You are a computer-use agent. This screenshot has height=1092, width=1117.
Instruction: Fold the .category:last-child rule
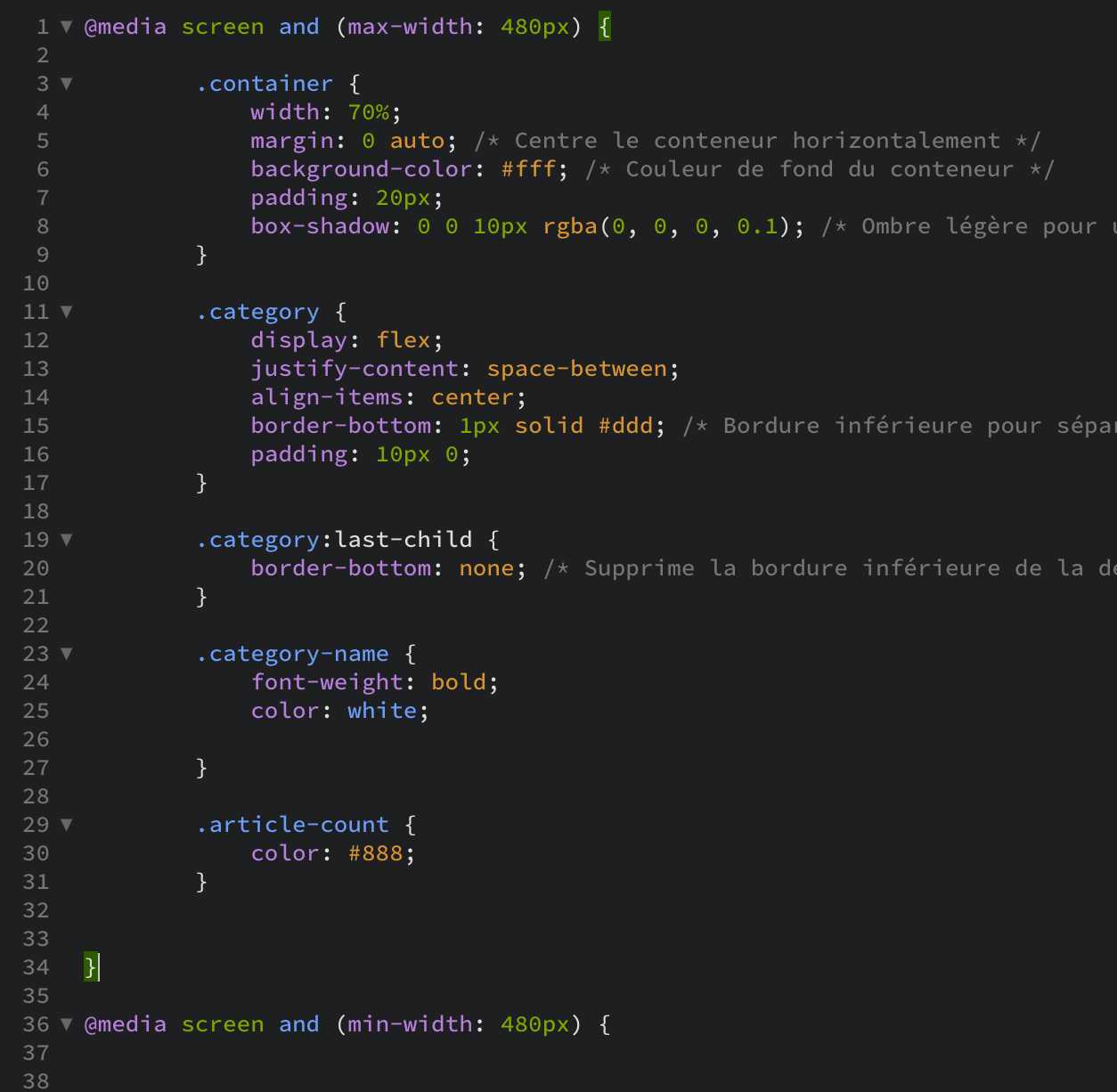pyautogui.click(x=66, y=540)
